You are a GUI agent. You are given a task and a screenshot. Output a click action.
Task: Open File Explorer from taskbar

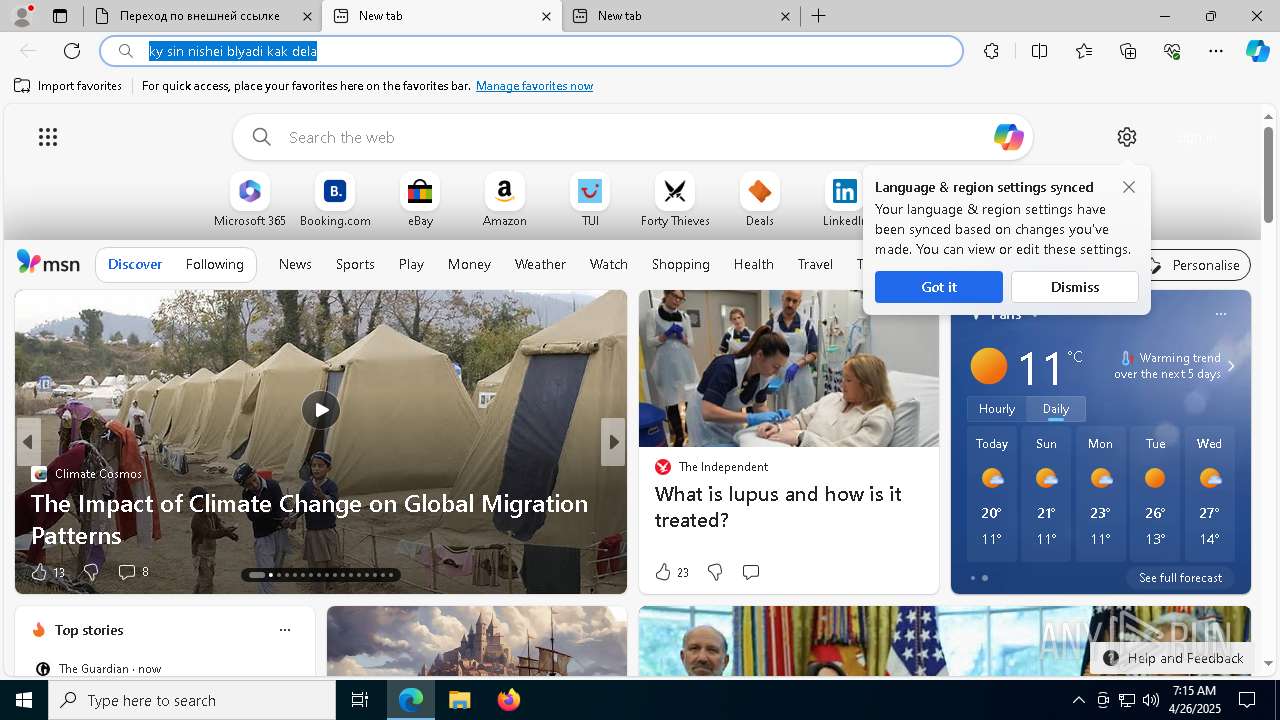pos(459,700)
